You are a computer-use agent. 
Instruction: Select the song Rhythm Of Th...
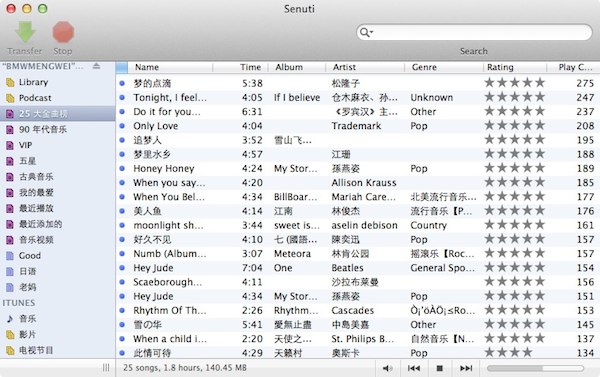pos(170,310)
